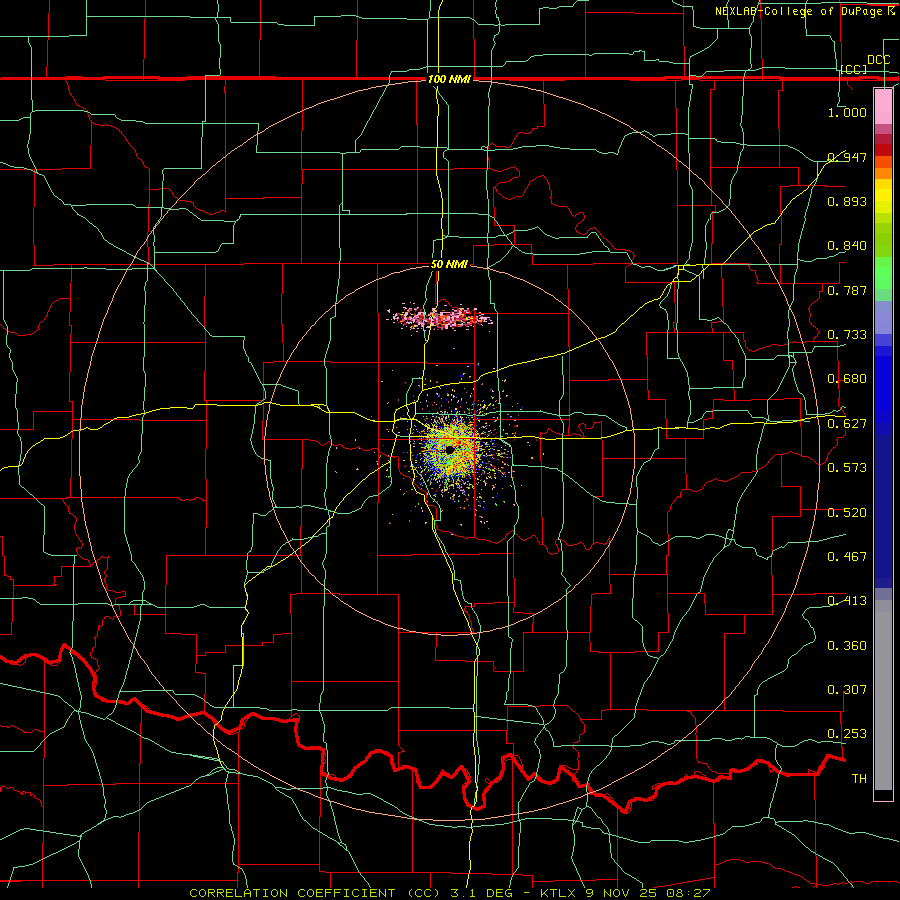The width and height of the screenshot is (900, 900).
Task: Select the 0.467 scale value
Action: tap(847, 557)
